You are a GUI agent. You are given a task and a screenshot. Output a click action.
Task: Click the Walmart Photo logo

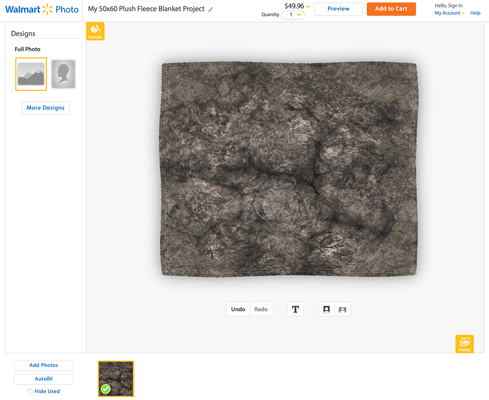pos(42,9)
